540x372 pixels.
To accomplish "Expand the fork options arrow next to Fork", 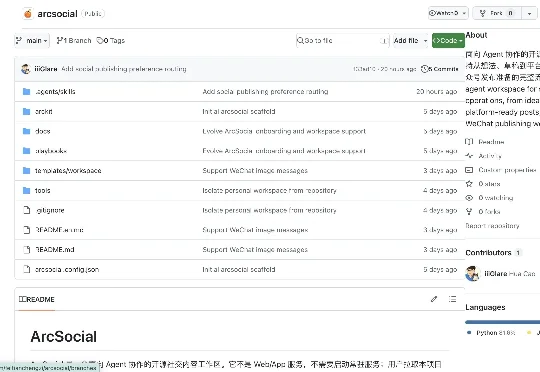I will coord(529,13).
